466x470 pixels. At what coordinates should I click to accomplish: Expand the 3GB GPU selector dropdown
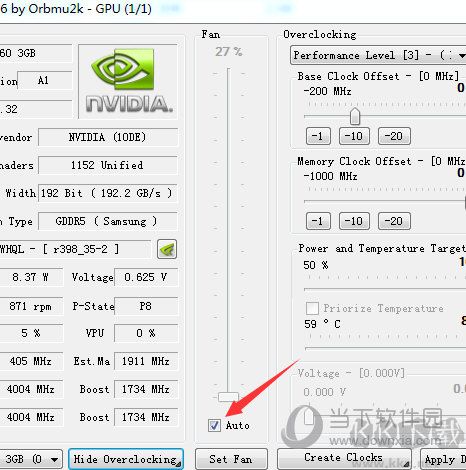pyautogui.click(x=31, y=459)
